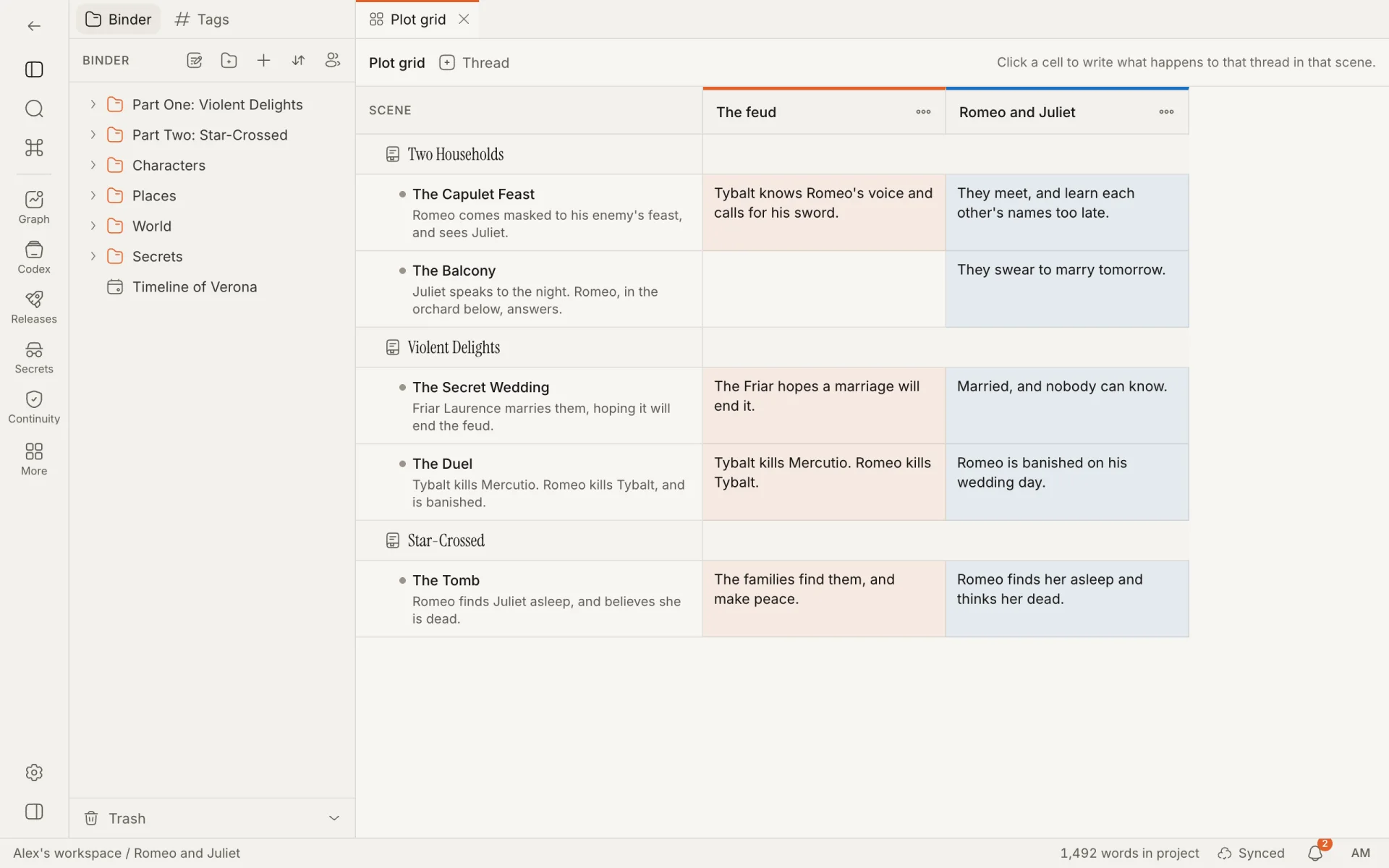This screenshot has height=868, width=1389.
Task: Select the Plot grid tab
Action: 408,20
